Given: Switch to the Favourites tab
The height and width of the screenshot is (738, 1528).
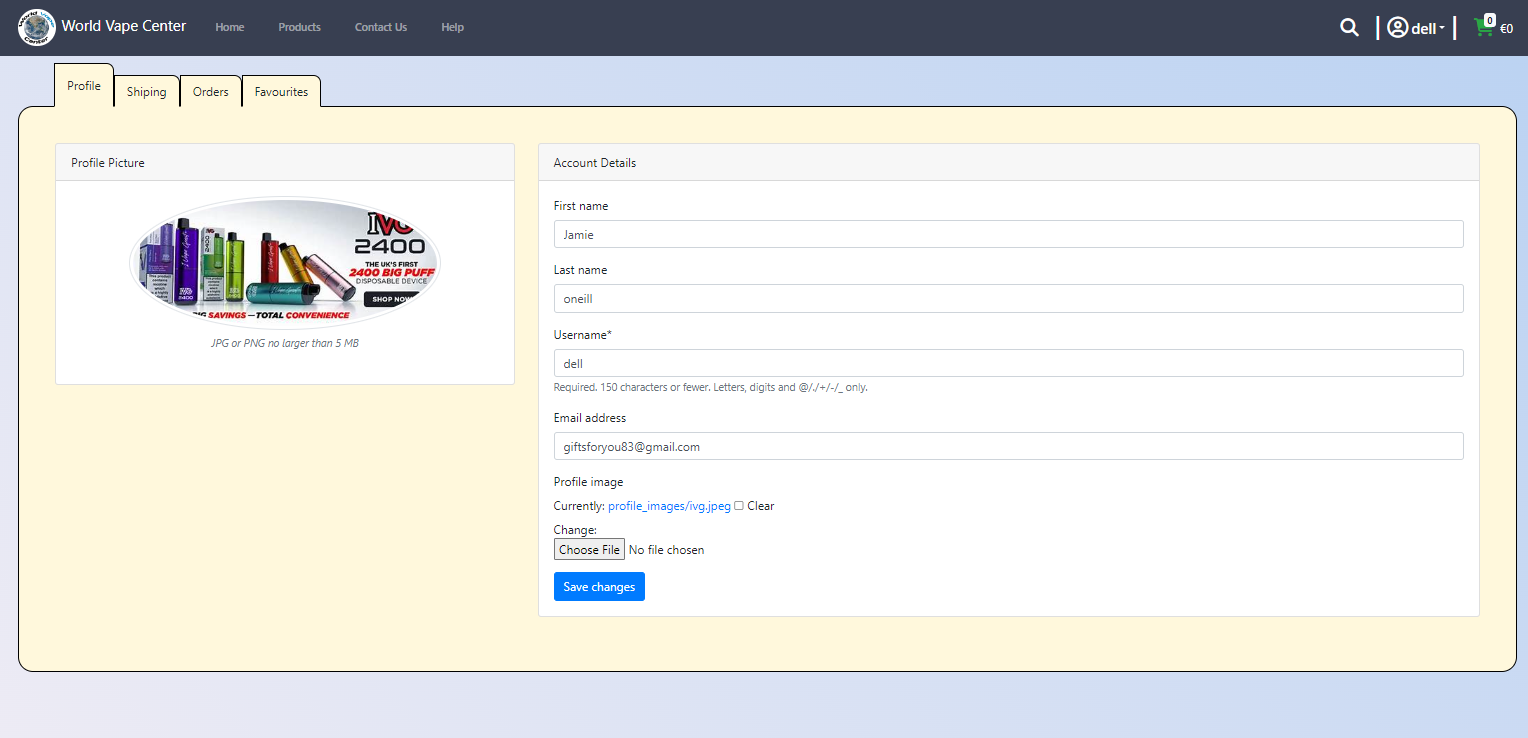Looking at the screenshot, I should point(281,92).
